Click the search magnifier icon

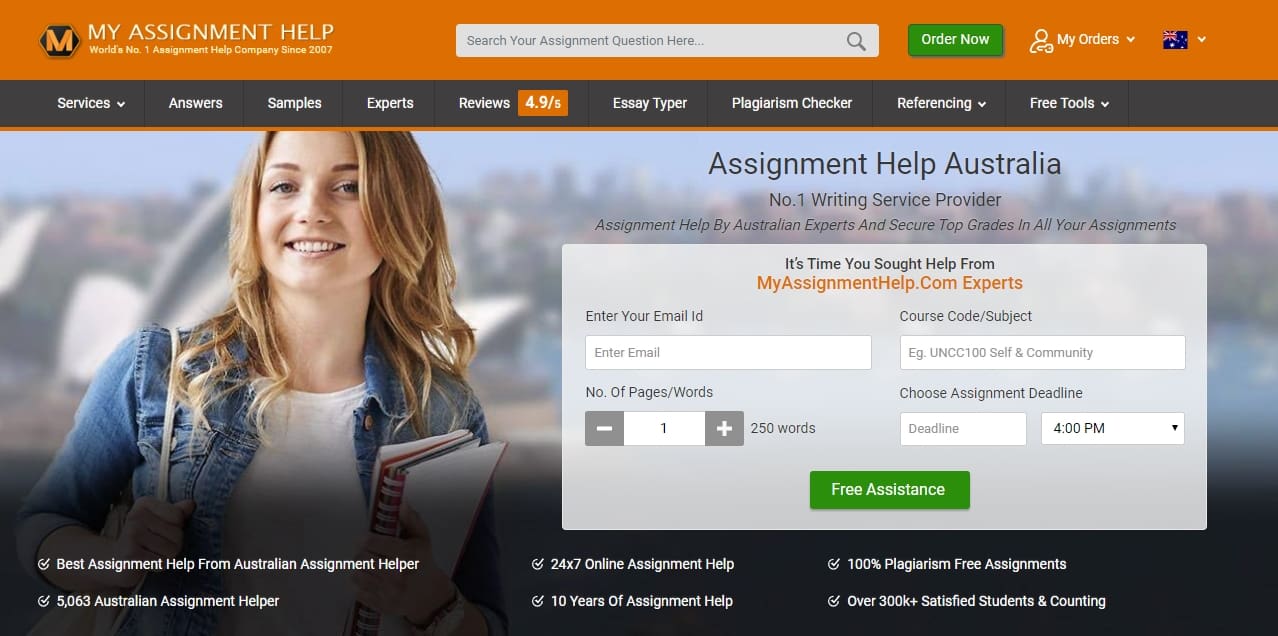856,41
